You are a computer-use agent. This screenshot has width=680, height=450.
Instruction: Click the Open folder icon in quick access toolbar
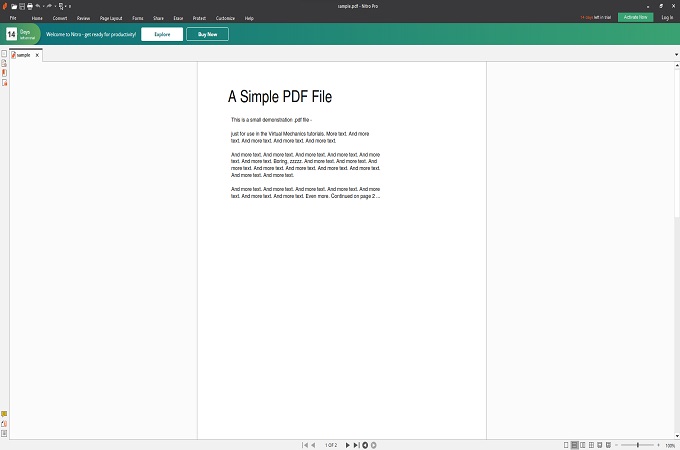pos(14,7)
